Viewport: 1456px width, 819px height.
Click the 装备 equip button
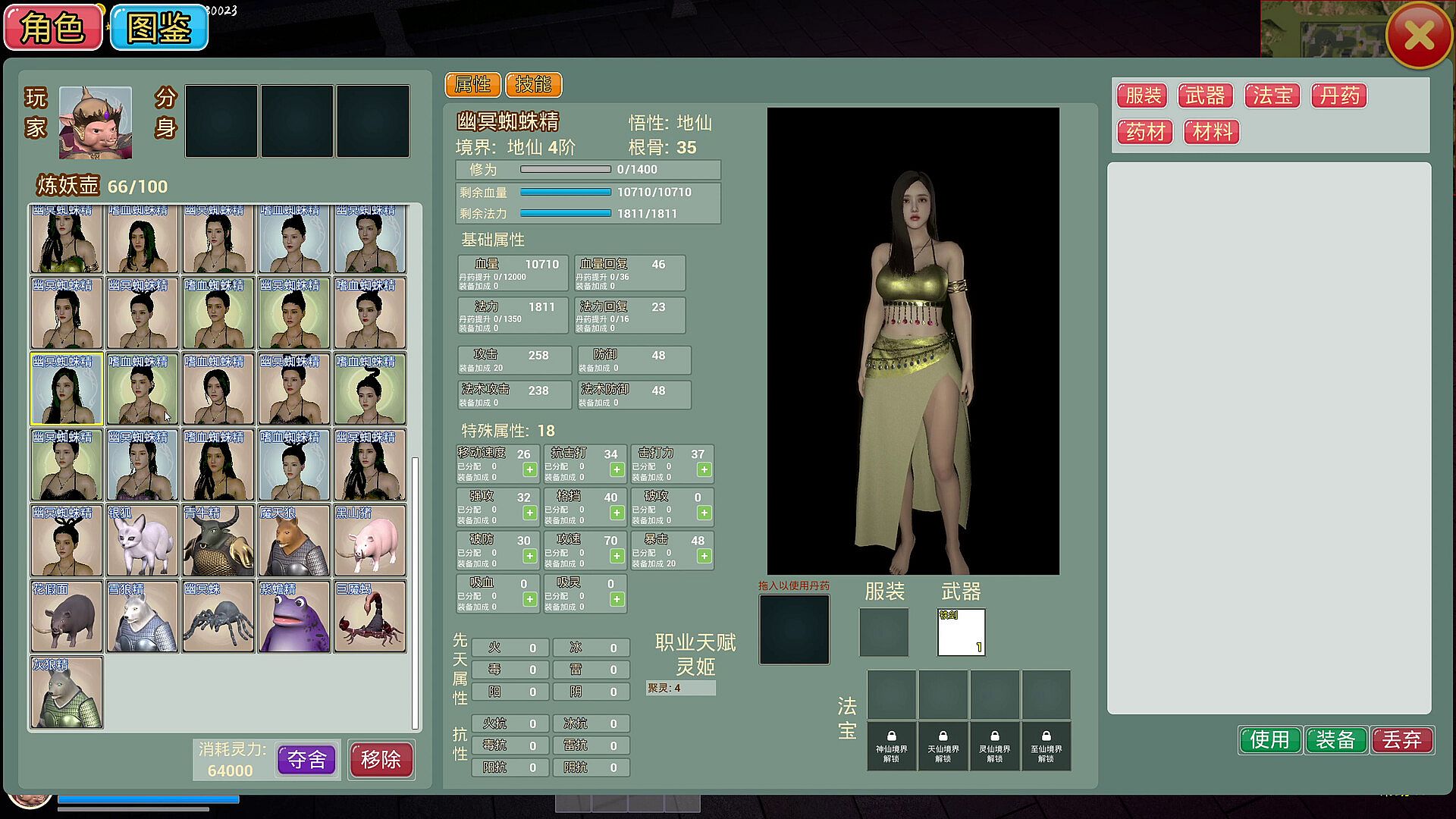[1335, 740]
